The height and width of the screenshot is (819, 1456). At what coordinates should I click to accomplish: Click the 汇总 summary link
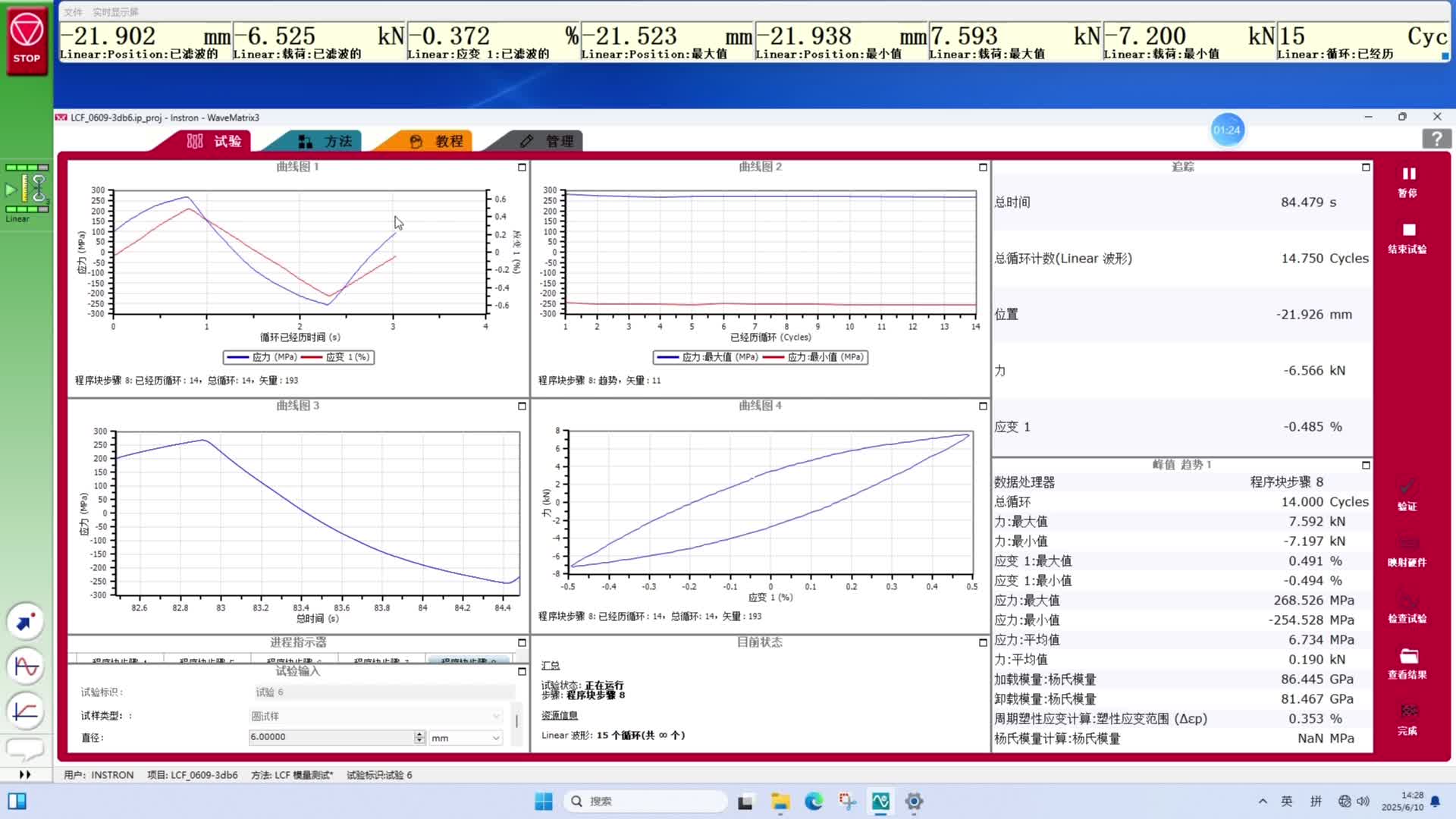[x=551, y=665]
